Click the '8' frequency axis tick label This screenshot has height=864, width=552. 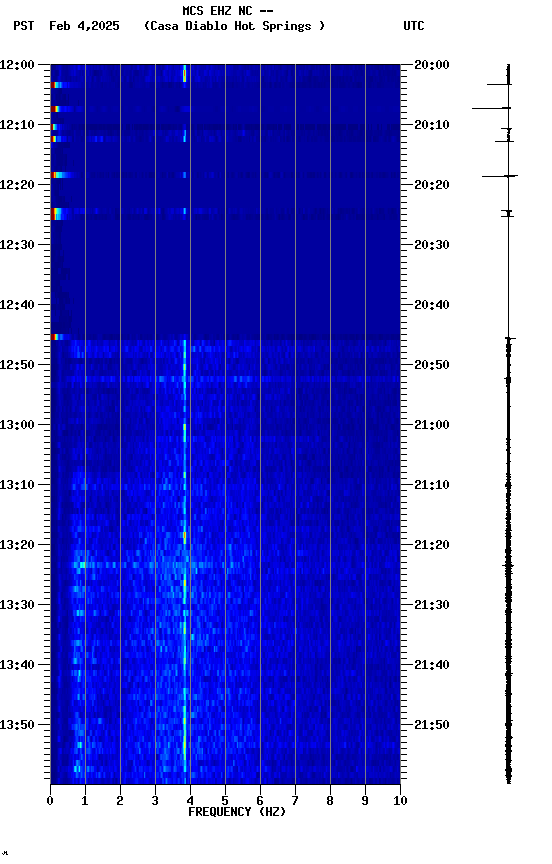(330, 801)
